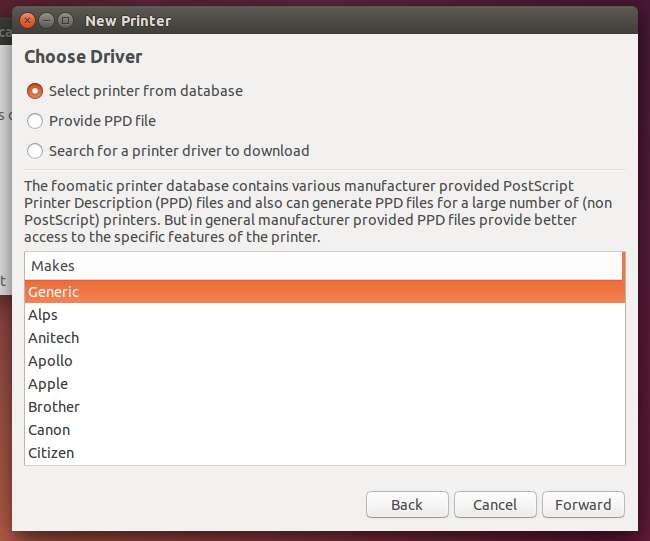650x541 pixels.
Task: Go back with the Back button
Action: pos(407,504)
